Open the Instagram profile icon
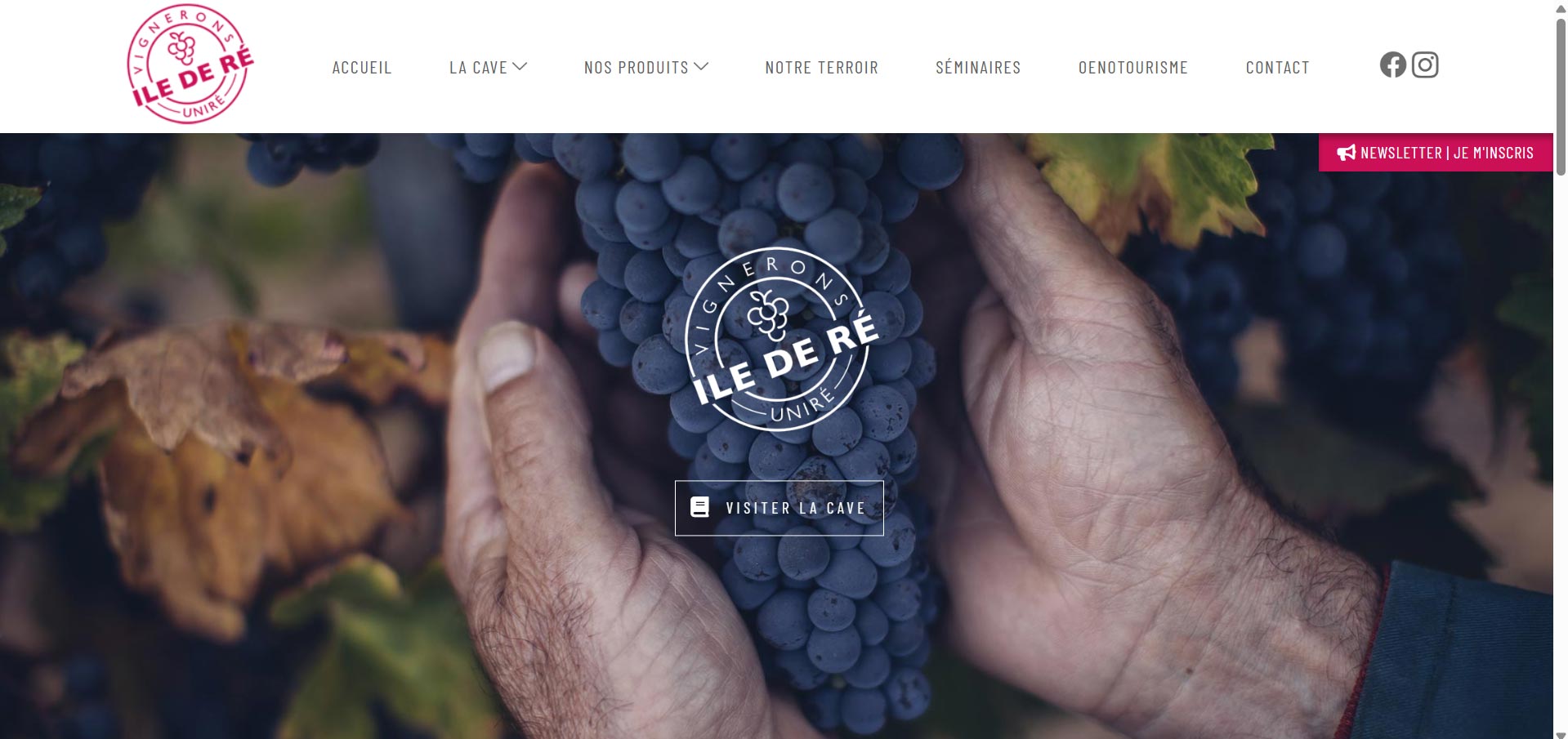This screenshot has height=739, width=1568. click(1425, 65)
